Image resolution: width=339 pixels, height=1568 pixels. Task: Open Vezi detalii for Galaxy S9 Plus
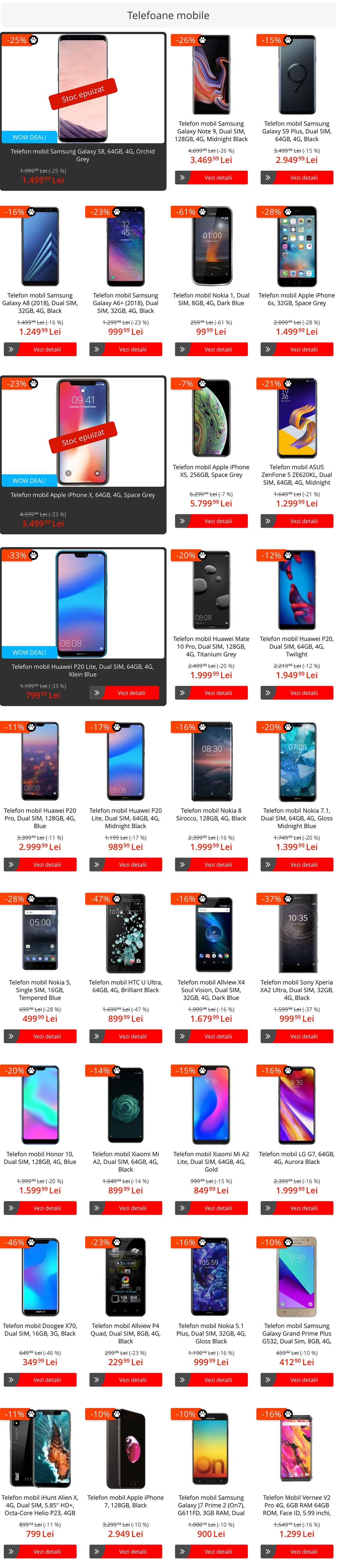point(304,178)
